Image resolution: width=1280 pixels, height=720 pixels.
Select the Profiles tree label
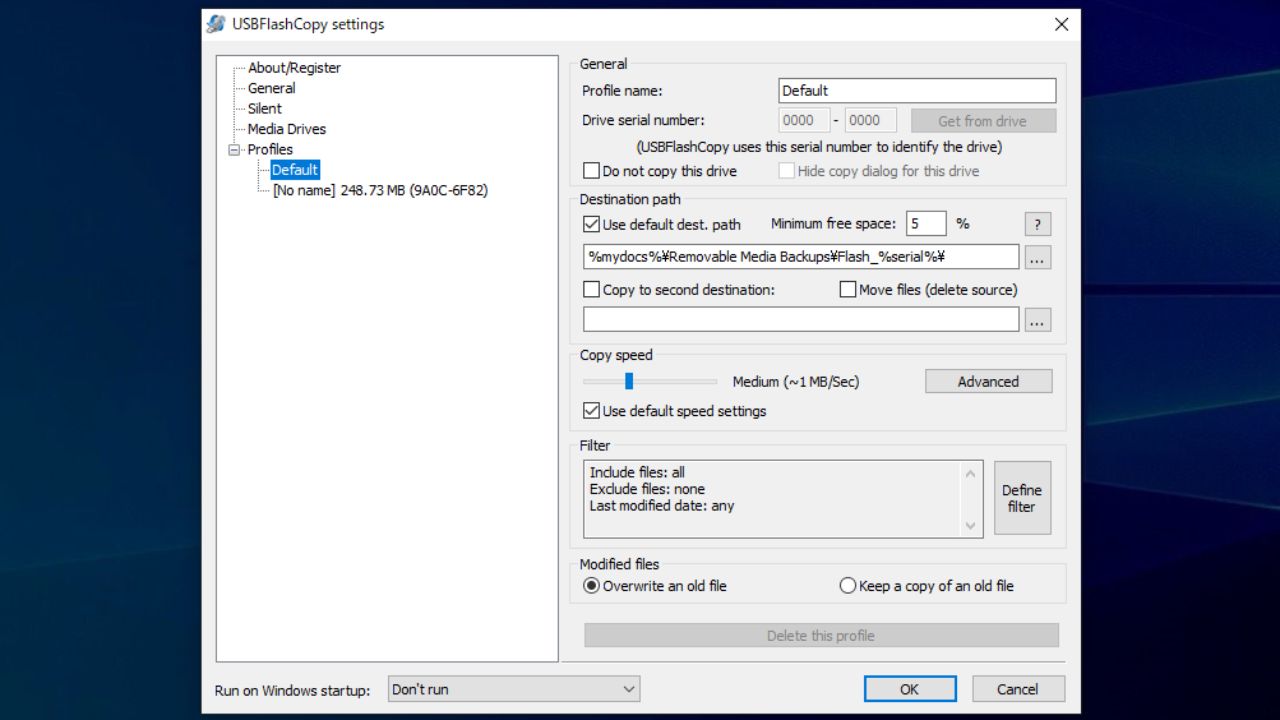(270, 149)
